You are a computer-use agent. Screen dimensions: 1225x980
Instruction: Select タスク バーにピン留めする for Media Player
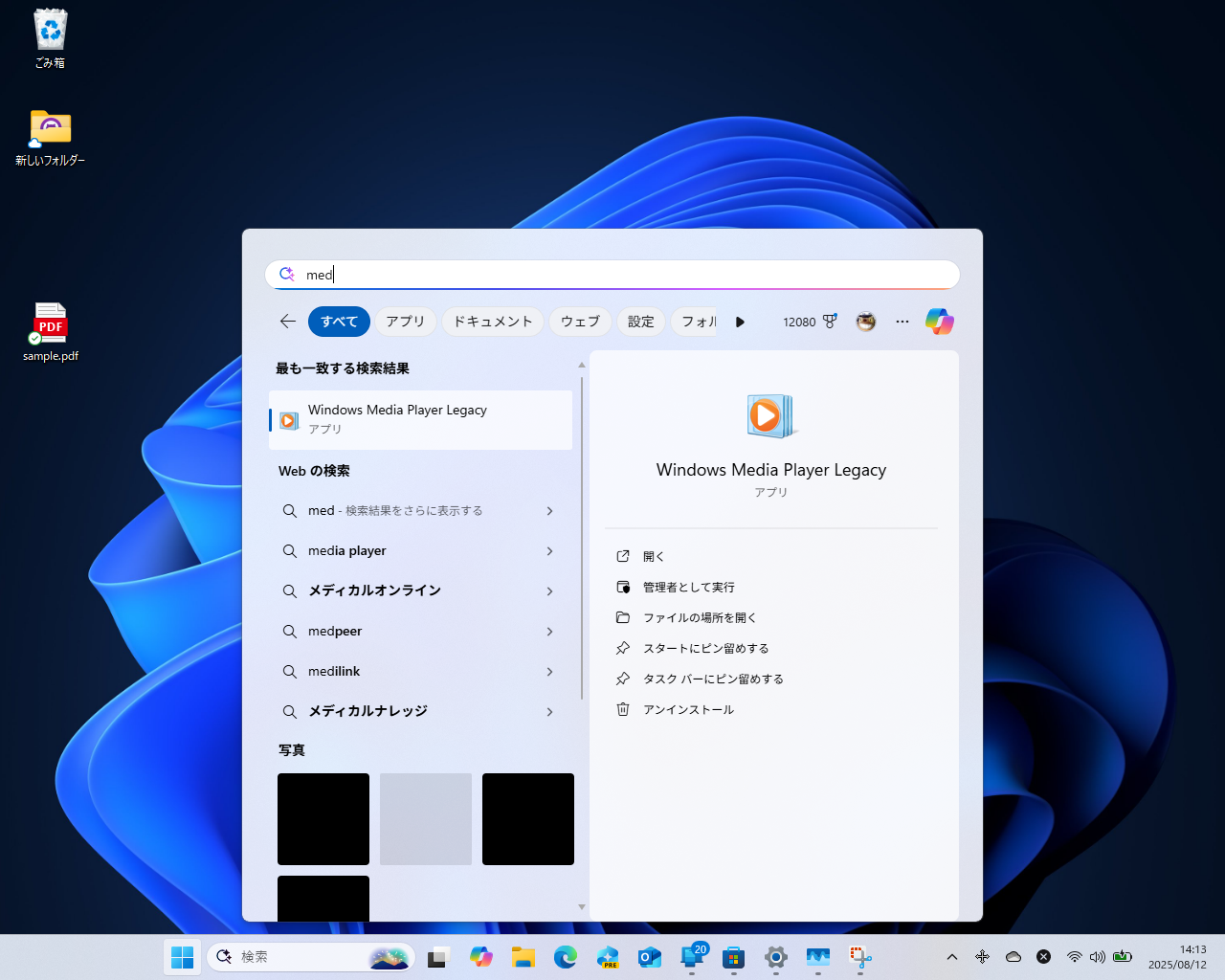pos(713,679)
